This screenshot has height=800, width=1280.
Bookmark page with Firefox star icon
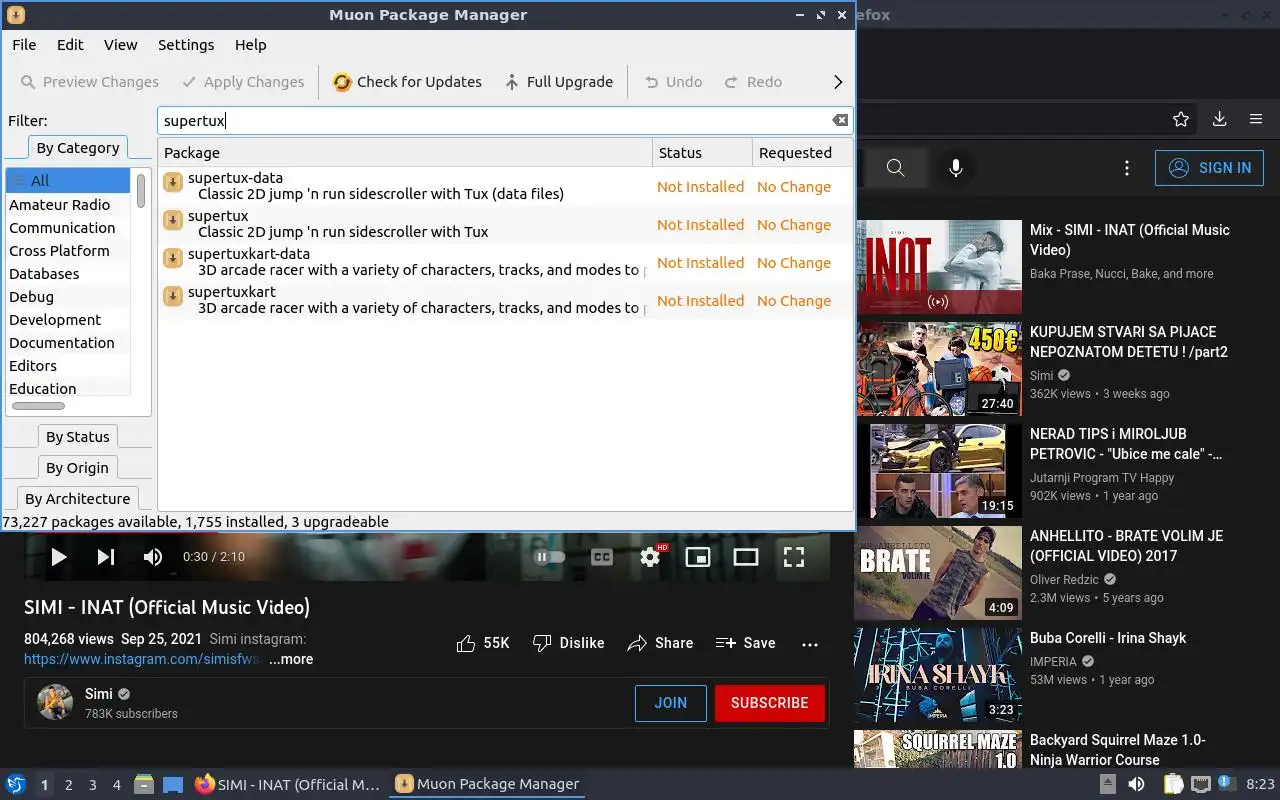click(x=1181, y=119)
